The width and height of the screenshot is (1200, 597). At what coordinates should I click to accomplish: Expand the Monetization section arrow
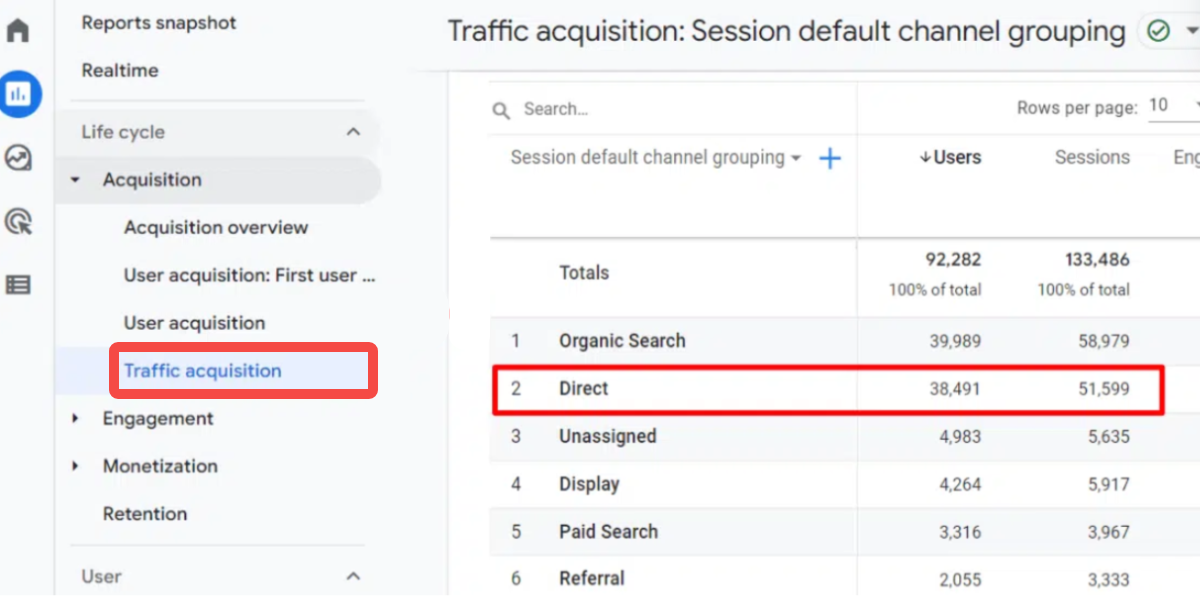click(75, 466)
